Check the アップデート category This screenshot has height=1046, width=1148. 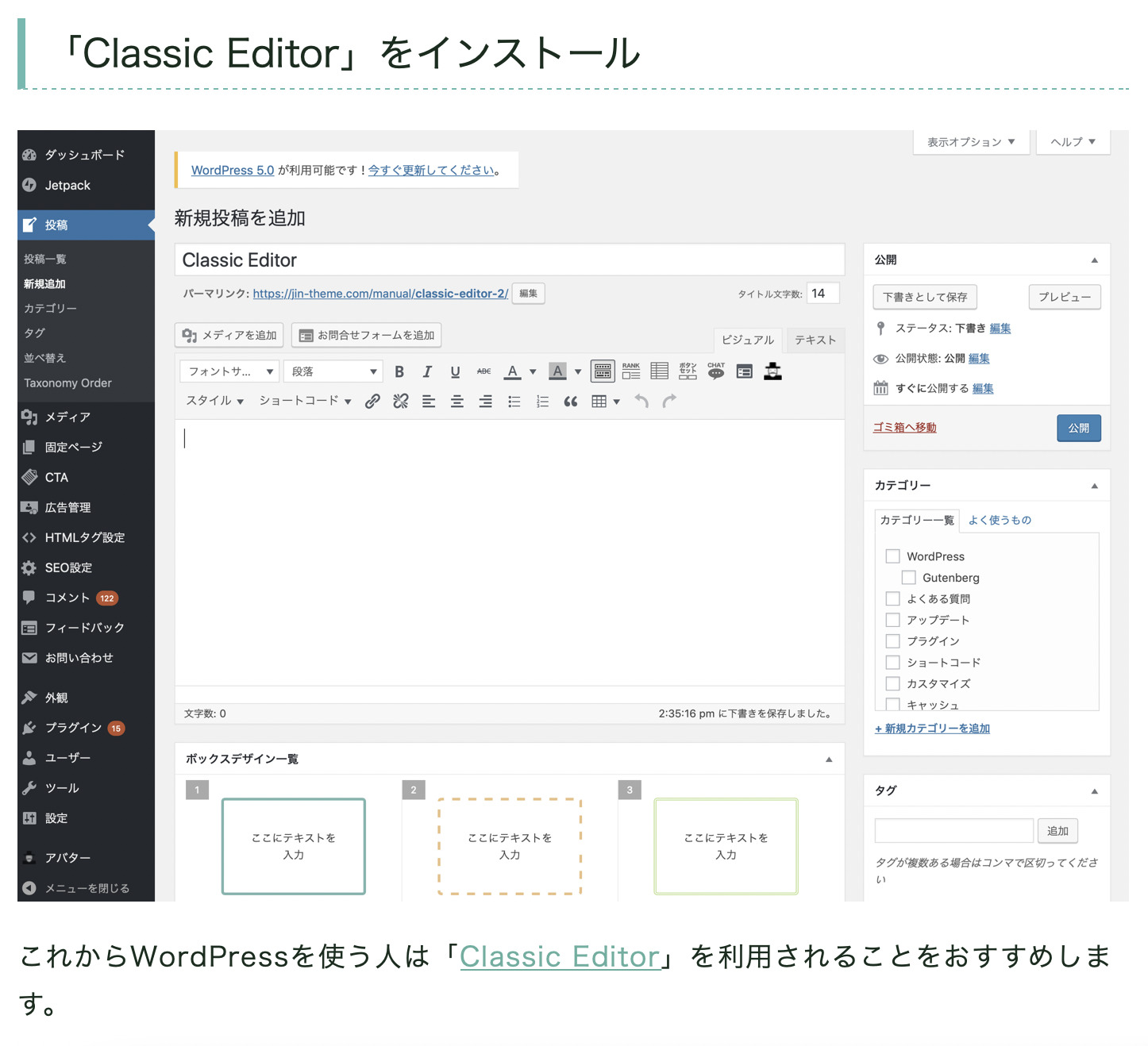[x=893, y=620]
